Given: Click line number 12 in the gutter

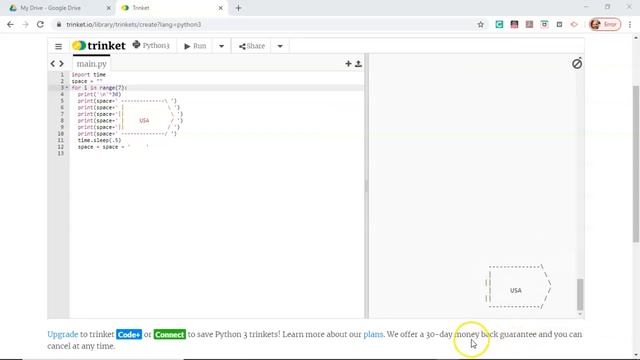Looking at the screenshot, I should tap(61, 147).
